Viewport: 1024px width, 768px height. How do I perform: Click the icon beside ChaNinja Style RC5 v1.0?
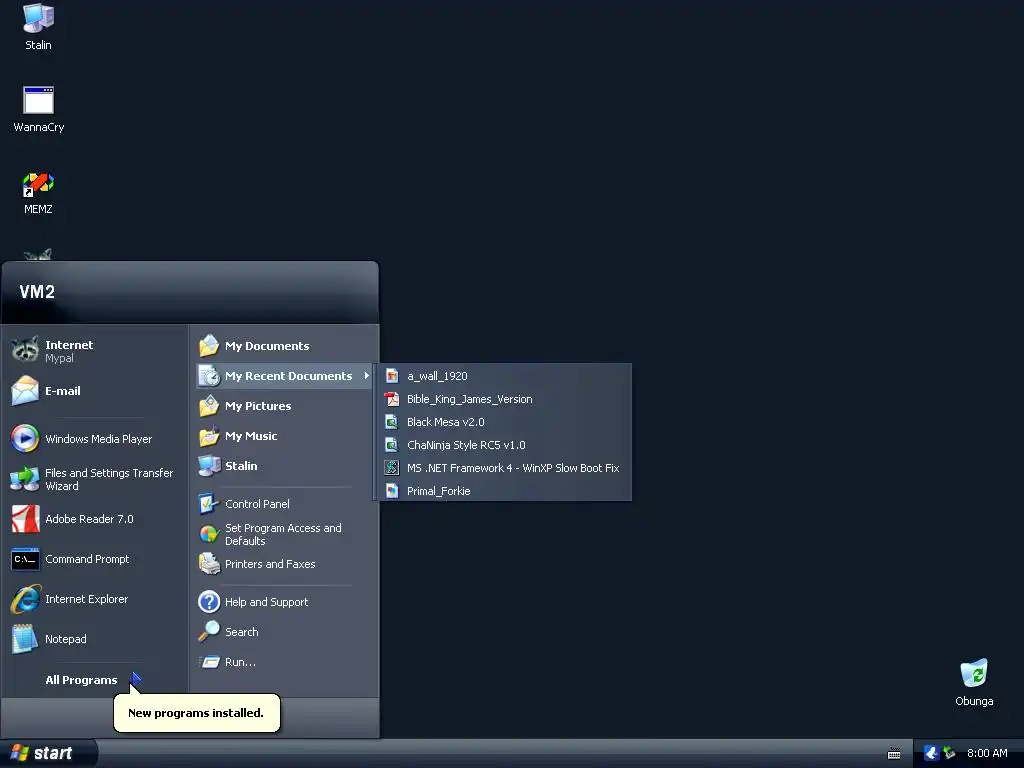(x=392, y=445)
